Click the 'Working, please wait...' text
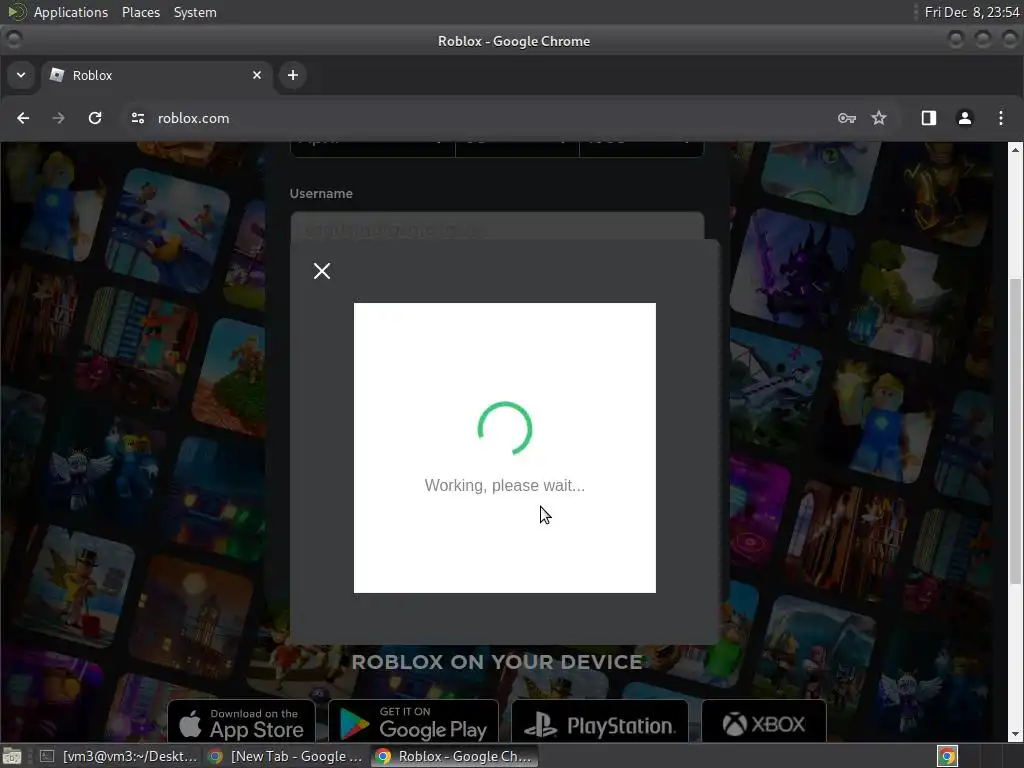This screenshot has height=768, width=1024. click(504, 485)
